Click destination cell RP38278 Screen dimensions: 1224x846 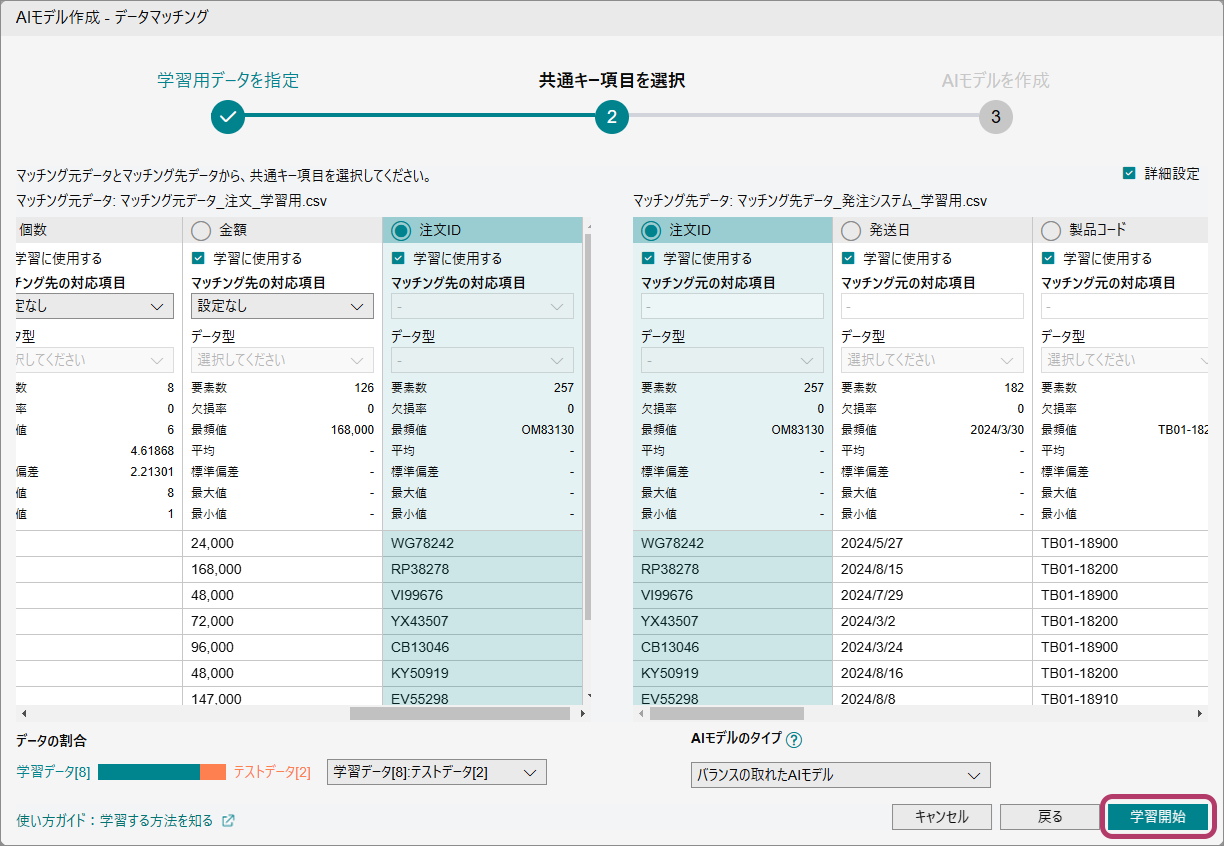coord(732,569)
